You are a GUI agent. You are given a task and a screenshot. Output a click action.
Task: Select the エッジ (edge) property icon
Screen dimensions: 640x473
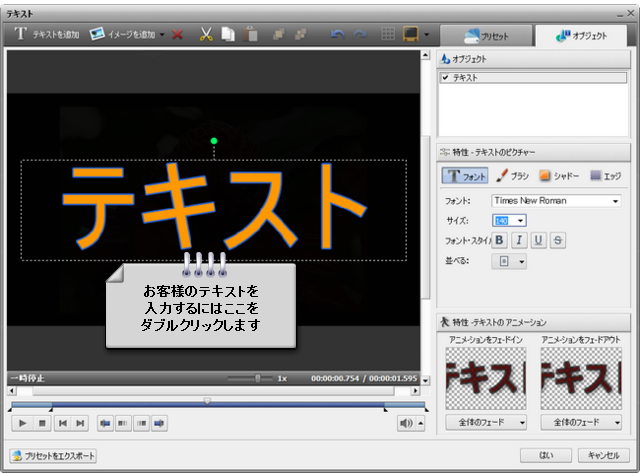606,176
